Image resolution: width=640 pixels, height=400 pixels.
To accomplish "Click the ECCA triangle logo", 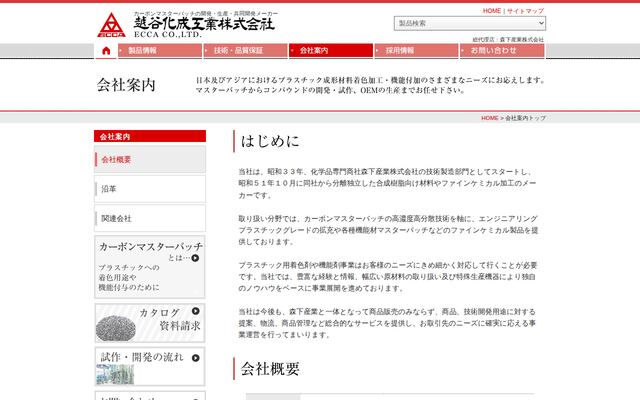I will tap(111, 25).
